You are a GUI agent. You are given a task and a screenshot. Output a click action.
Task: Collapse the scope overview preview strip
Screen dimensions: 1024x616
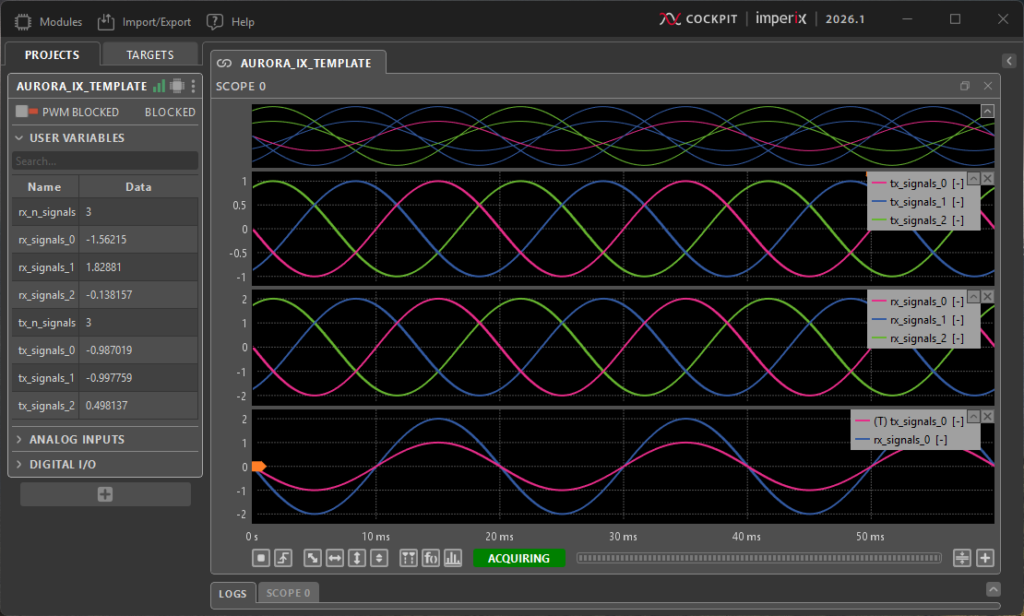987,111
